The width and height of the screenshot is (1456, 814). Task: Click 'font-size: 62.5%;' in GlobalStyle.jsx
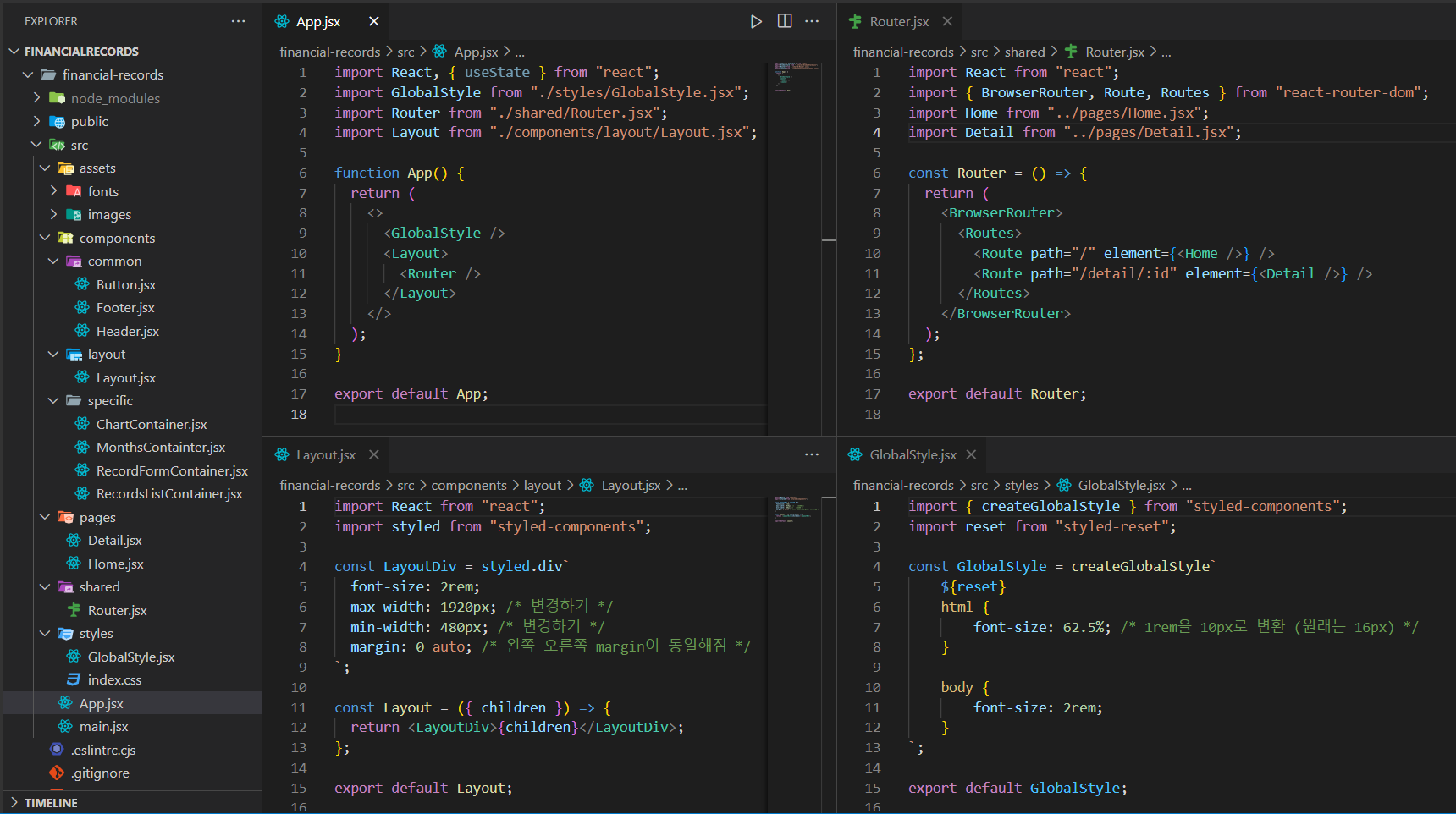[1042, 627]
